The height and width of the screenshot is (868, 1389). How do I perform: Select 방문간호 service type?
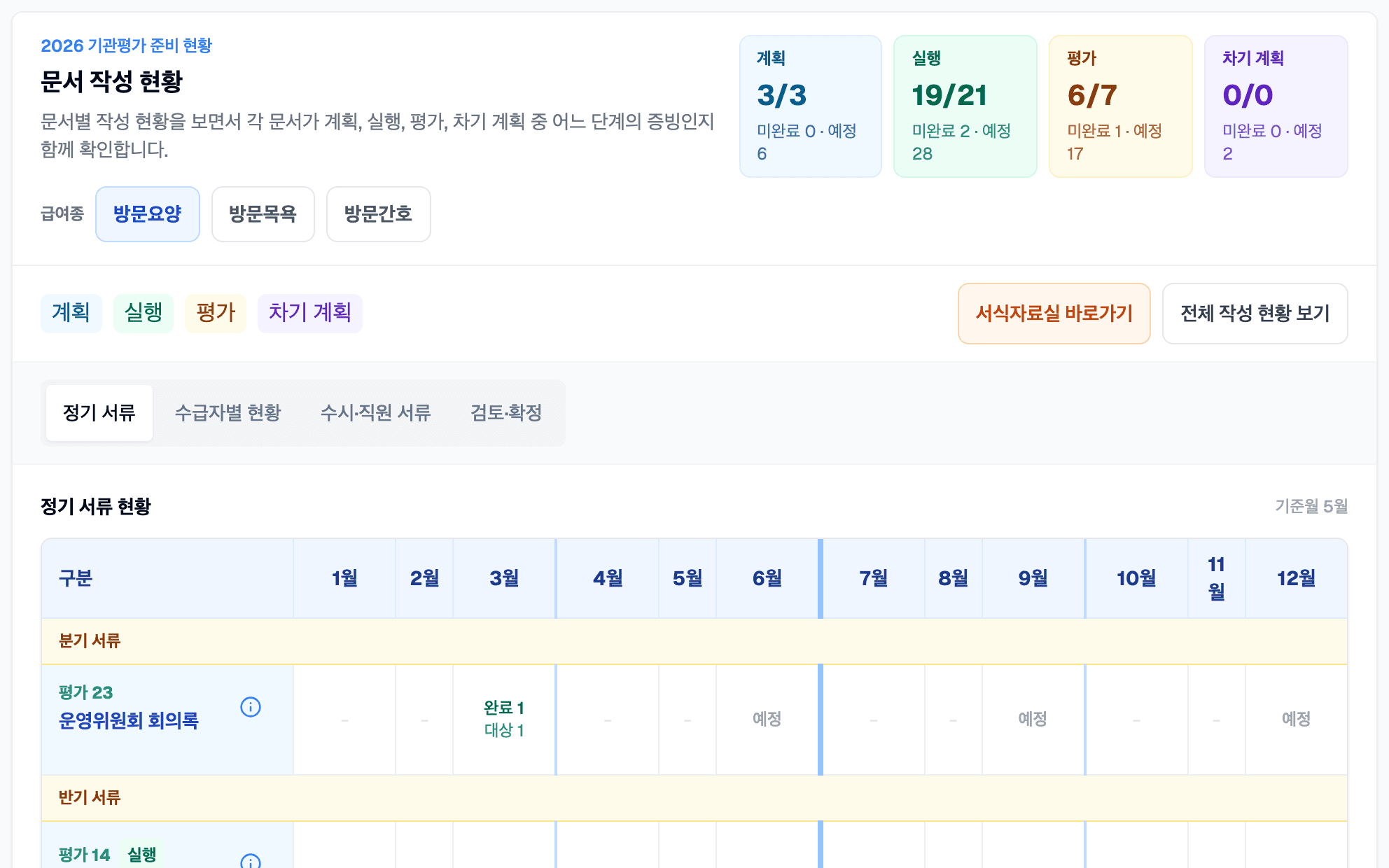click(x=379, y=214)
